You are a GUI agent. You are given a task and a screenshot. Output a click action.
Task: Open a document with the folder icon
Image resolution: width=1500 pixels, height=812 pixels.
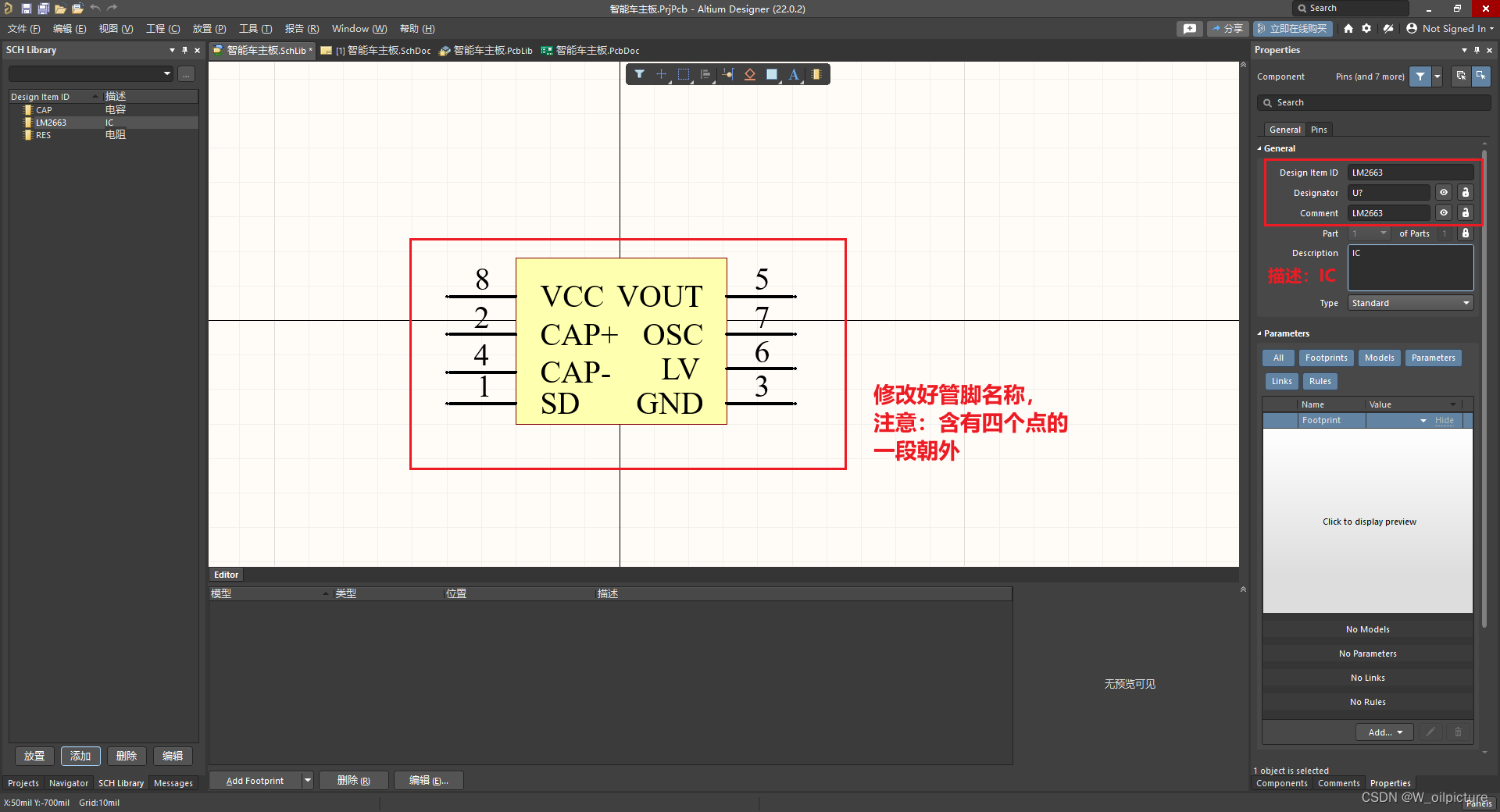coord(60,9)
